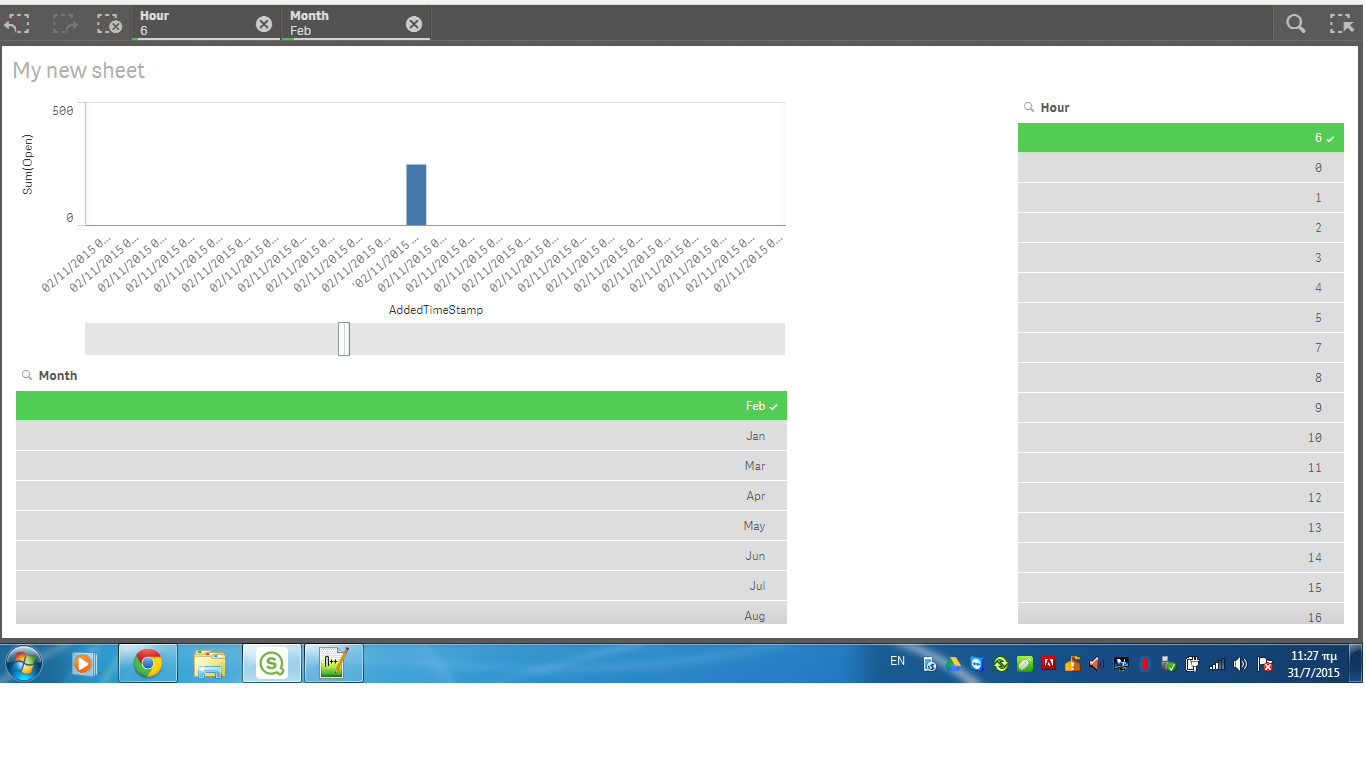Click the AddedTimeStamp axis title

coord(436,310)
